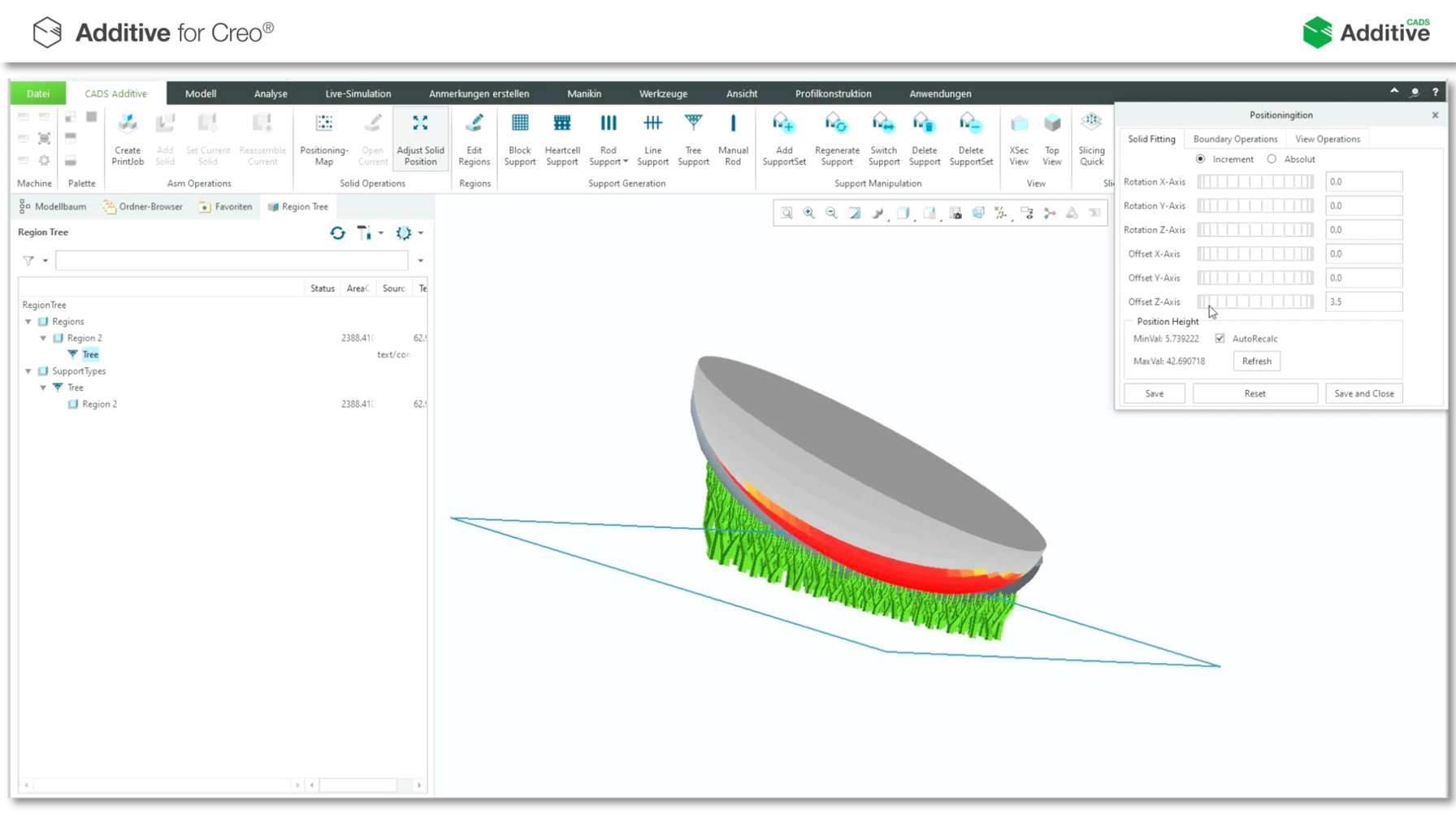Click the refit view icon in toolbar
Image resolution: width=1456 pixels, height=819 pixels.
click(x=786, y=213)
